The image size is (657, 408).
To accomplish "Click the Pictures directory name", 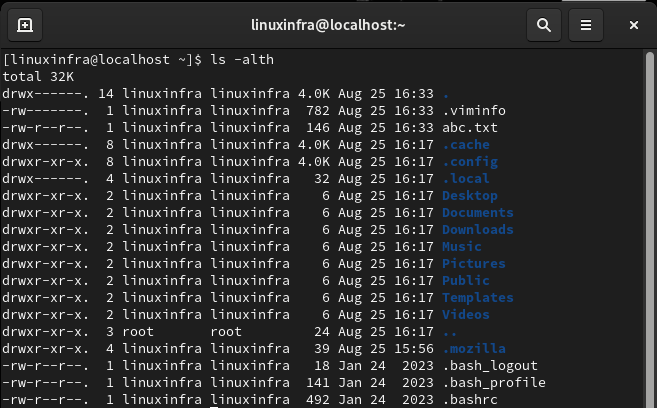I will (x=474, y=263).
